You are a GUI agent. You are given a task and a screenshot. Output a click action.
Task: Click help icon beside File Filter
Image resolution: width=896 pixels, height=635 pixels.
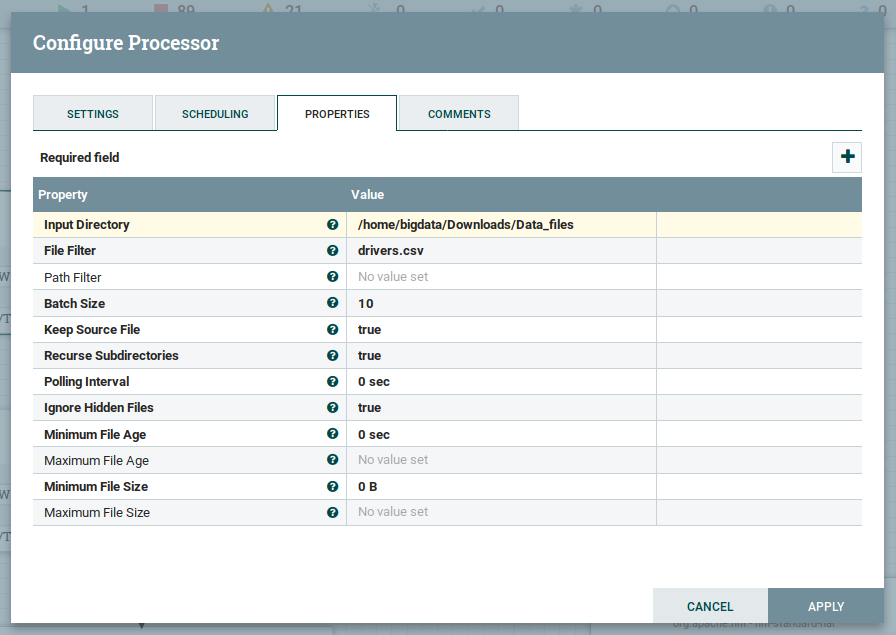[333, 251]
